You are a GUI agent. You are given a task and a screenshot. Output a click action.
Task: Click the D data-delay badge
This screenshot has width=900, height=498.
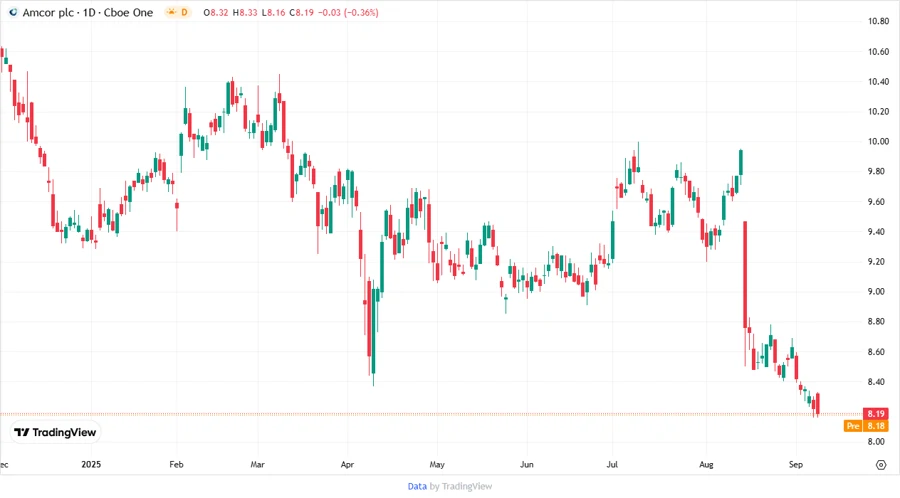(x=184, y=12)
